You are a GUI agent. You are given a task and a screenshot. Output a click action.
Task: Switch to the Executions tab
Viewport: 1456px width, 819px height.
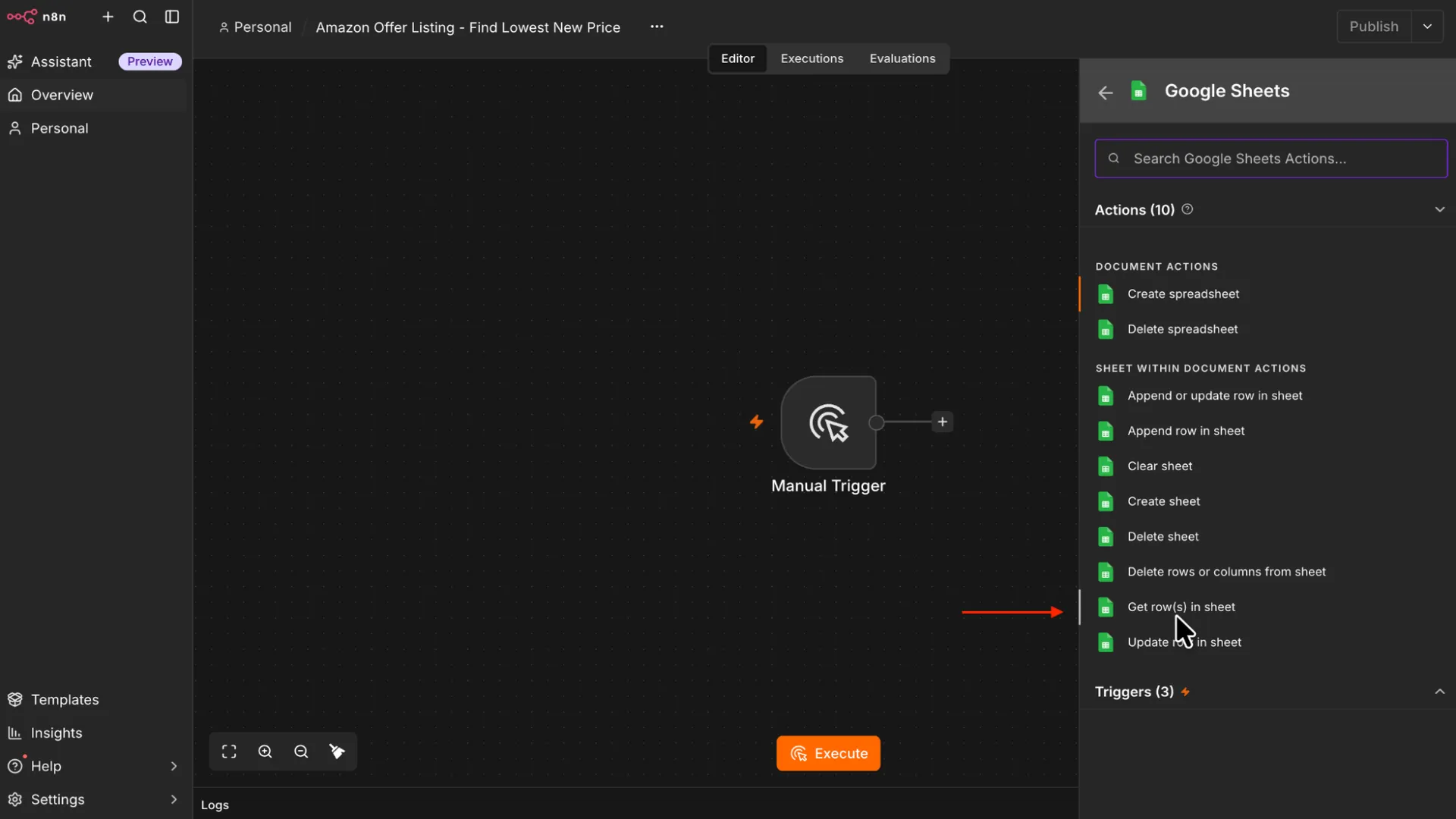tap(811, 58)
